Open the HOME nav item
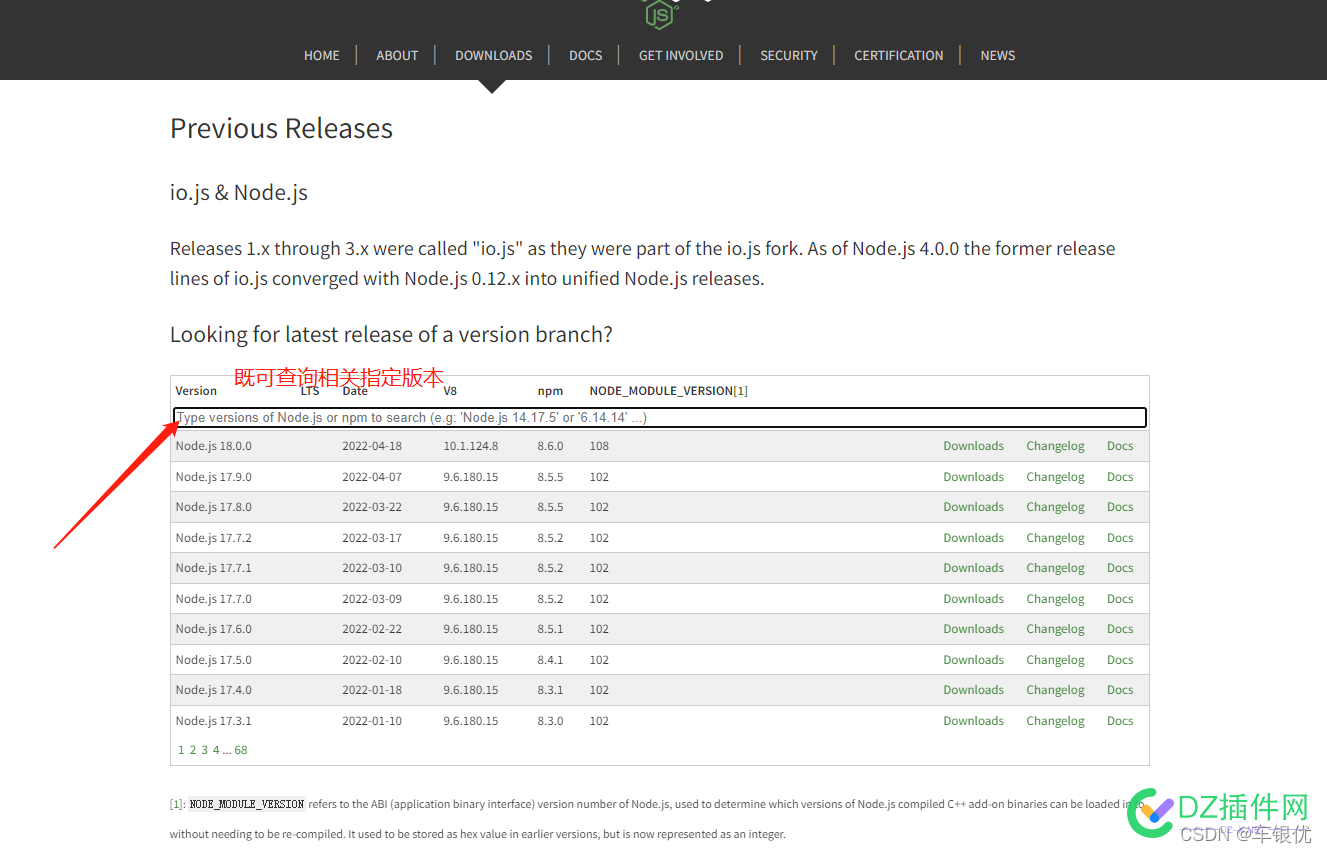Viewport: 1327px width, 853px height. 322,56
